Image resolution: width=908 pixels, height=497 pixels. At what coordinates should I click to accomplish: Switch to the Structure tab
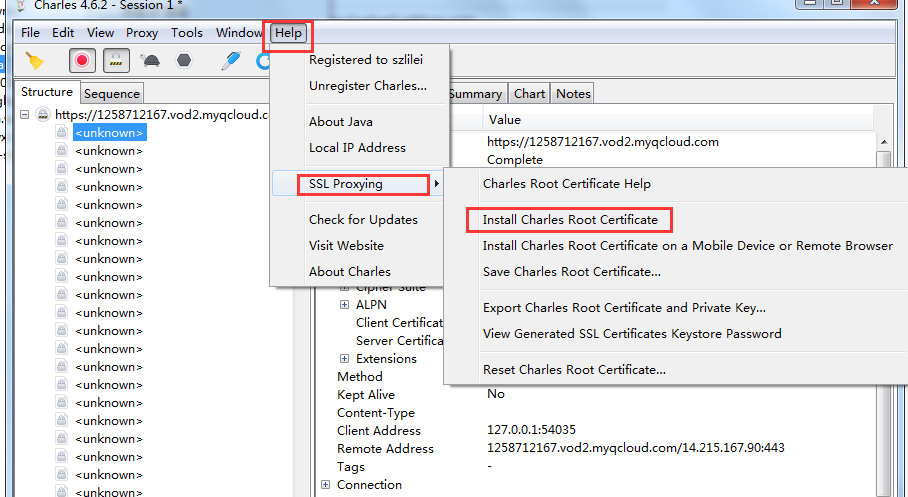click(x=47, y=92)
